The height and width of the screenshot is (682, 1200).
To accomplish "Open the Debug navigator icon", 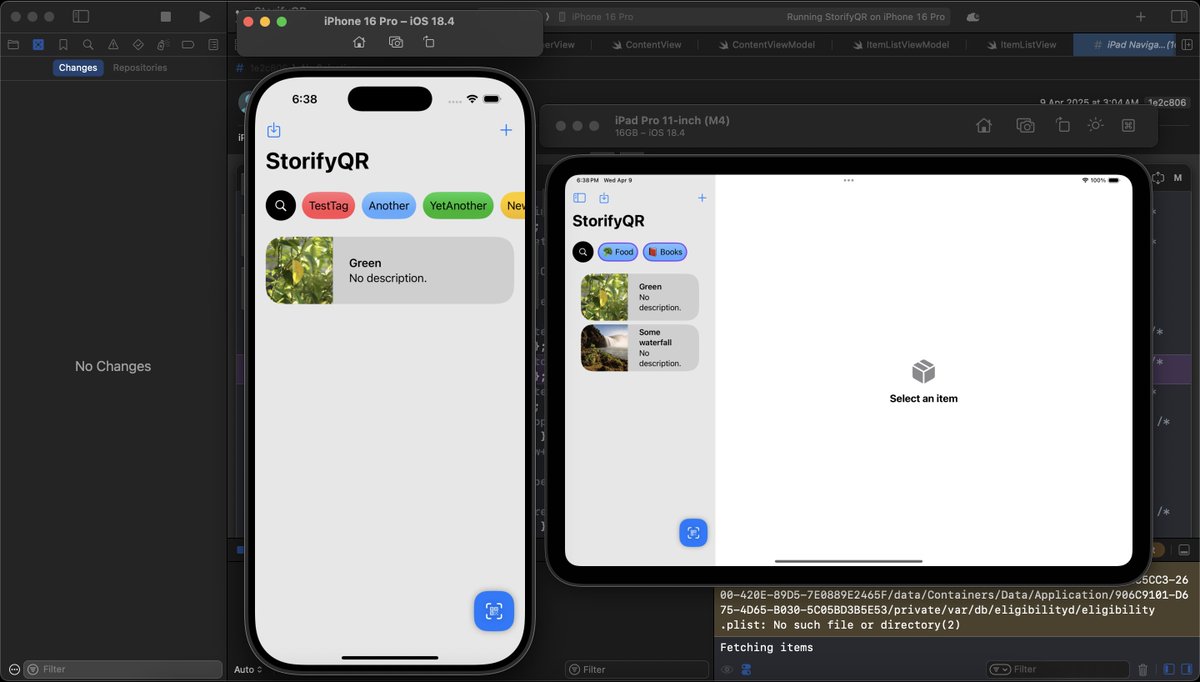I will tap(162, 45).
